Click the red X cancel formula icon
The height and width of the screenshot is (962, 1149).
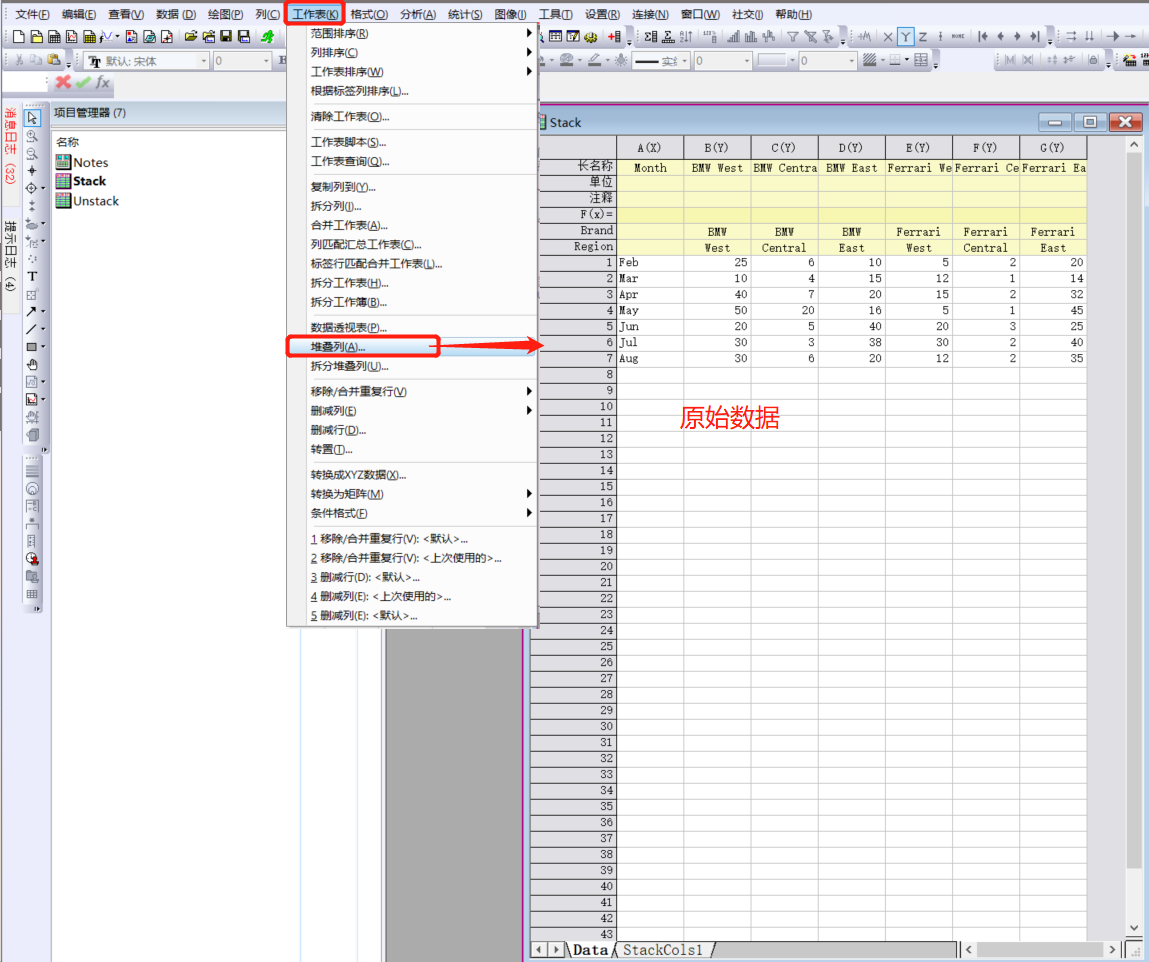(x=63, y=82)
